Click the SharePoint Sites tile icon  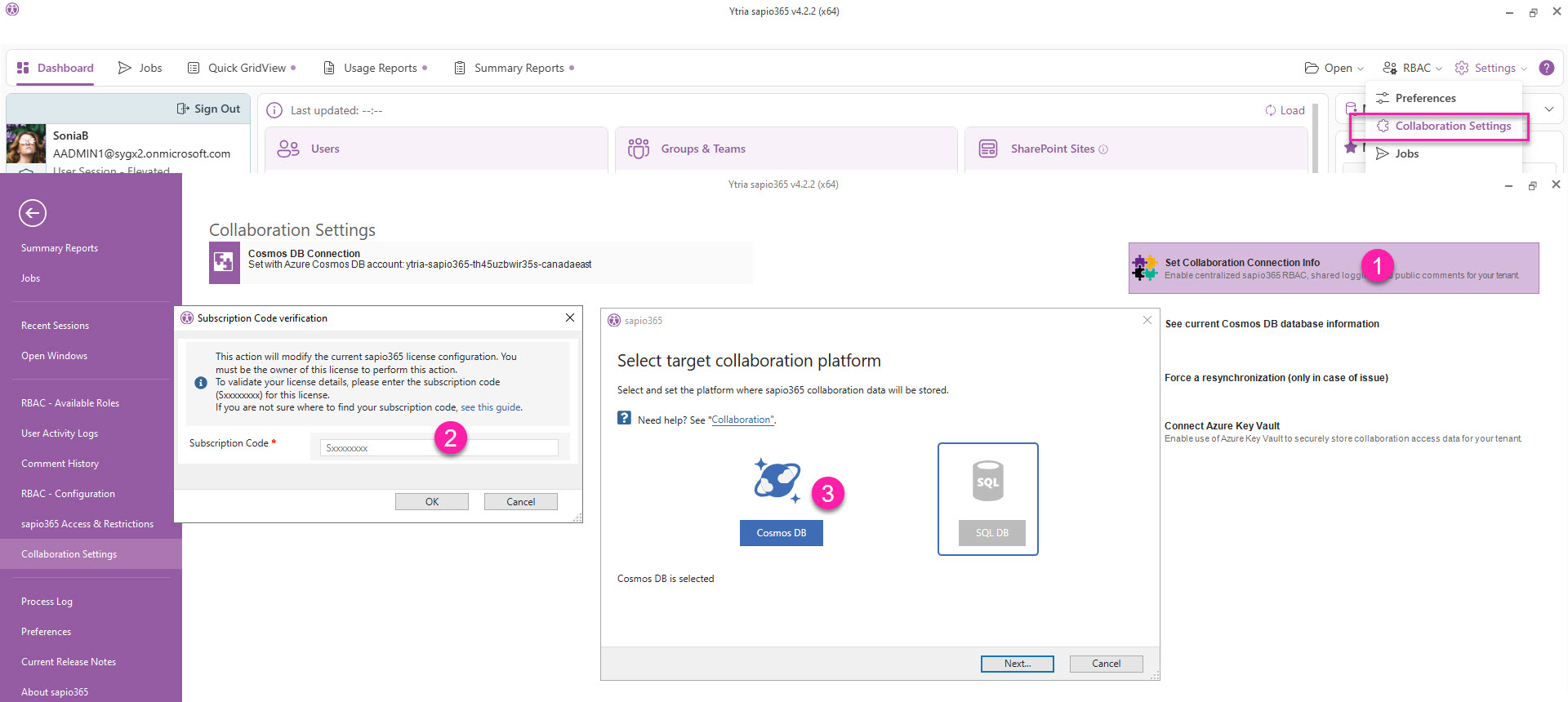click(988, 149)
